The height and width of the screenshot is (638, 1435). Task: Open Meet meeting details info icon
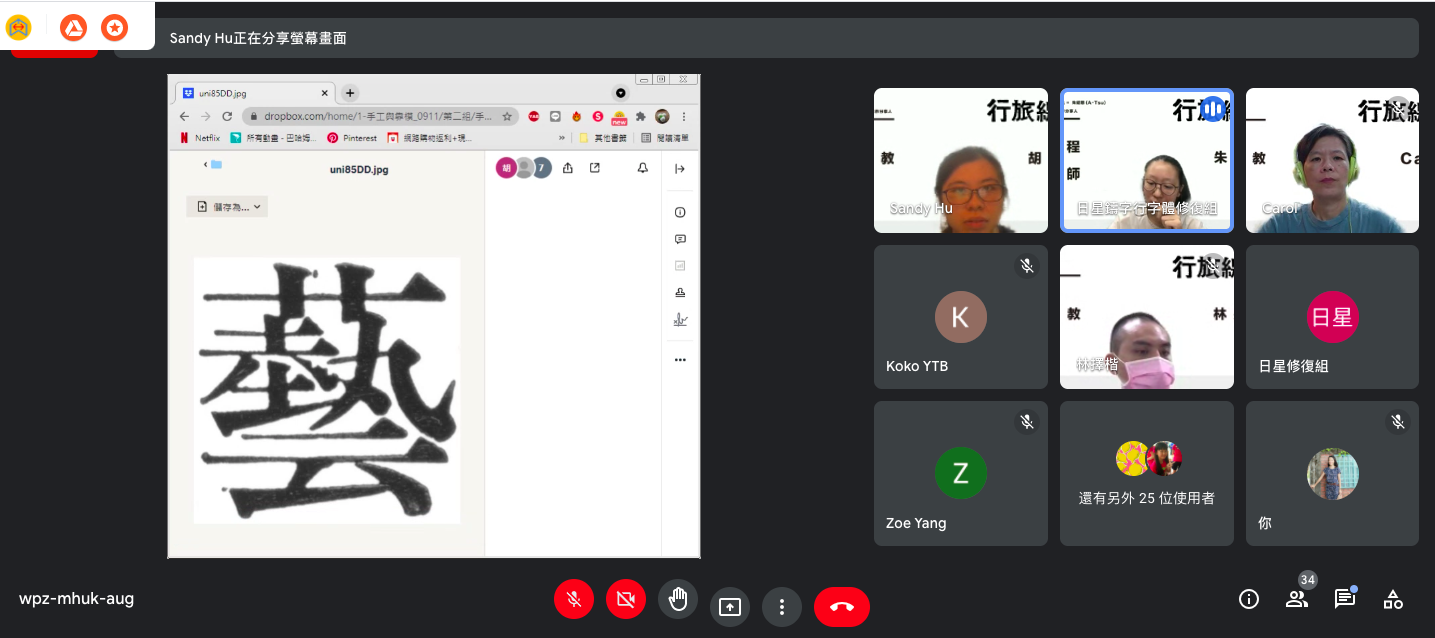click(x=1248, y=598)
